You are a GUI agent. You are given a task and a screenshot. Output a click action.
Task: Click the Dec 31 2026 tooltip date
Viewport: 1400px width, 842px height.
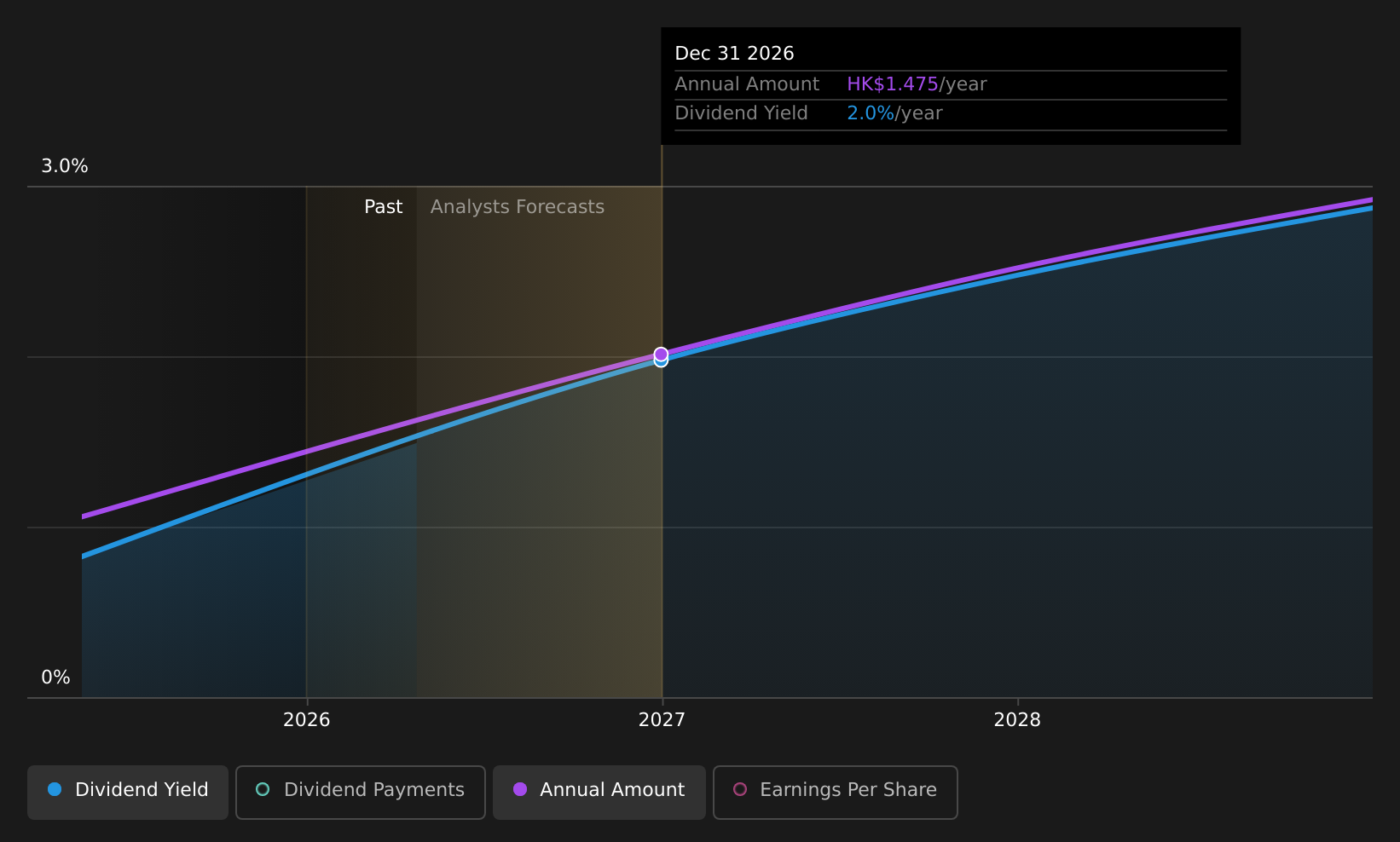click(x=734, y=54)
